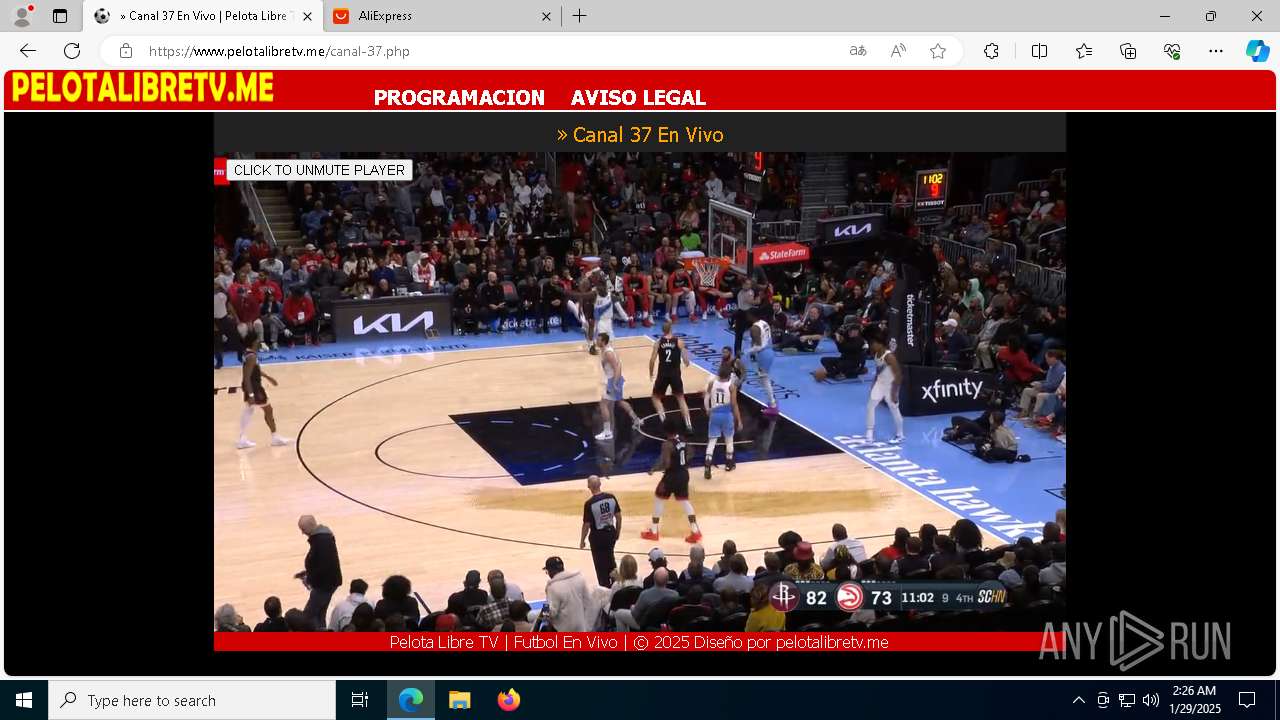Open volume control tray icon

(x=1150, y=700)
